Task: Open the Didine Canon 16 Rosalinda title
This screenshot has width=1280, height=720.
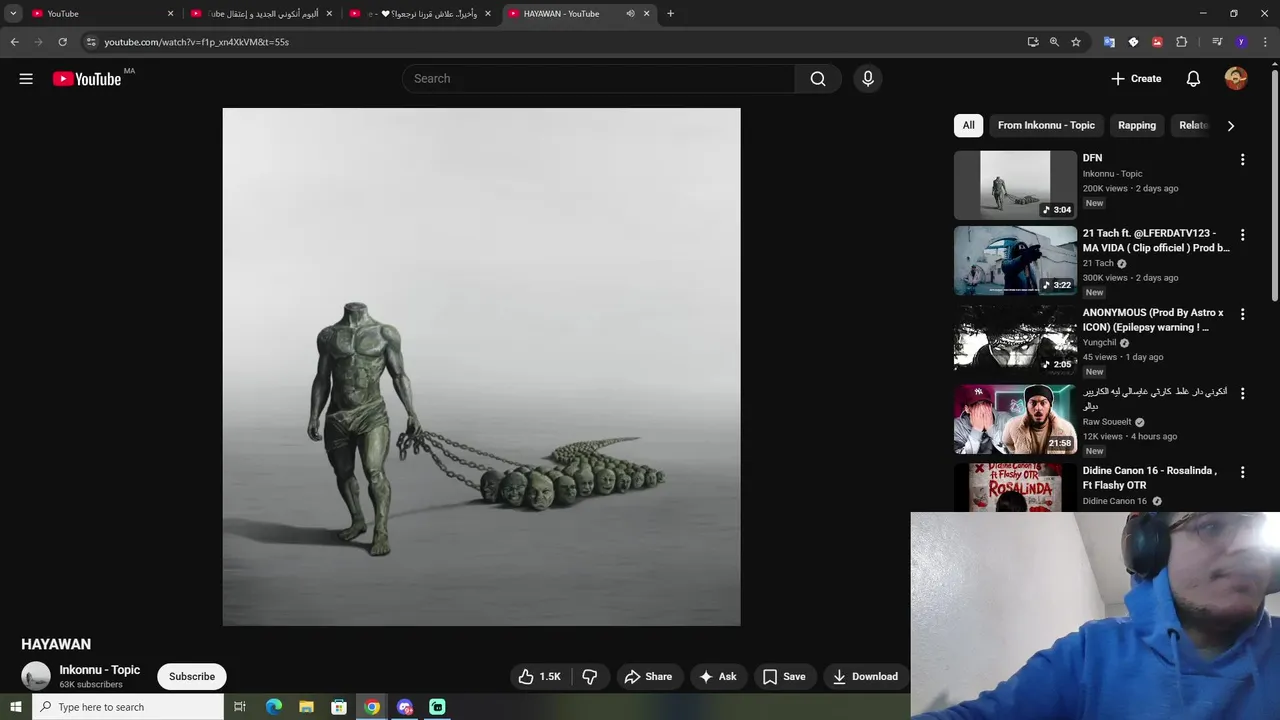Action: tap(1150, 478)
